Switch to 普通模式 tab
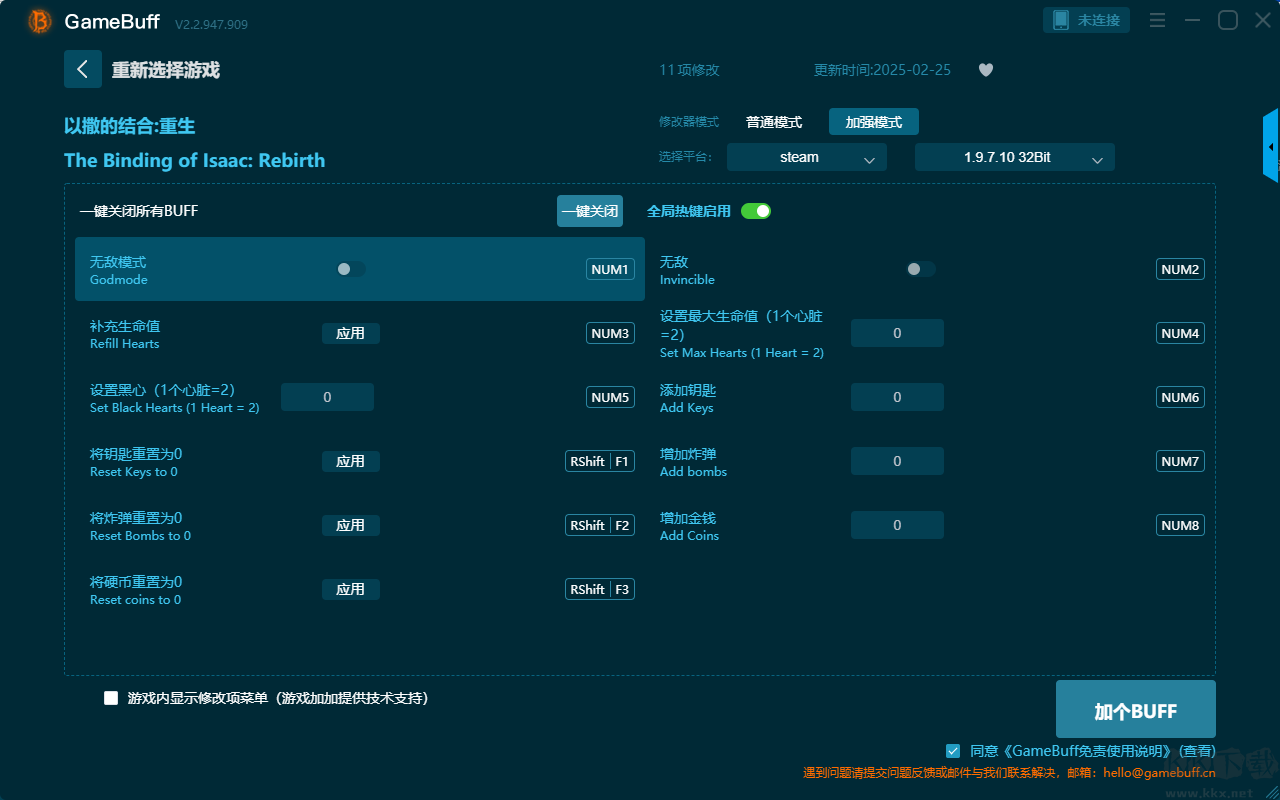 click(774, 122)
